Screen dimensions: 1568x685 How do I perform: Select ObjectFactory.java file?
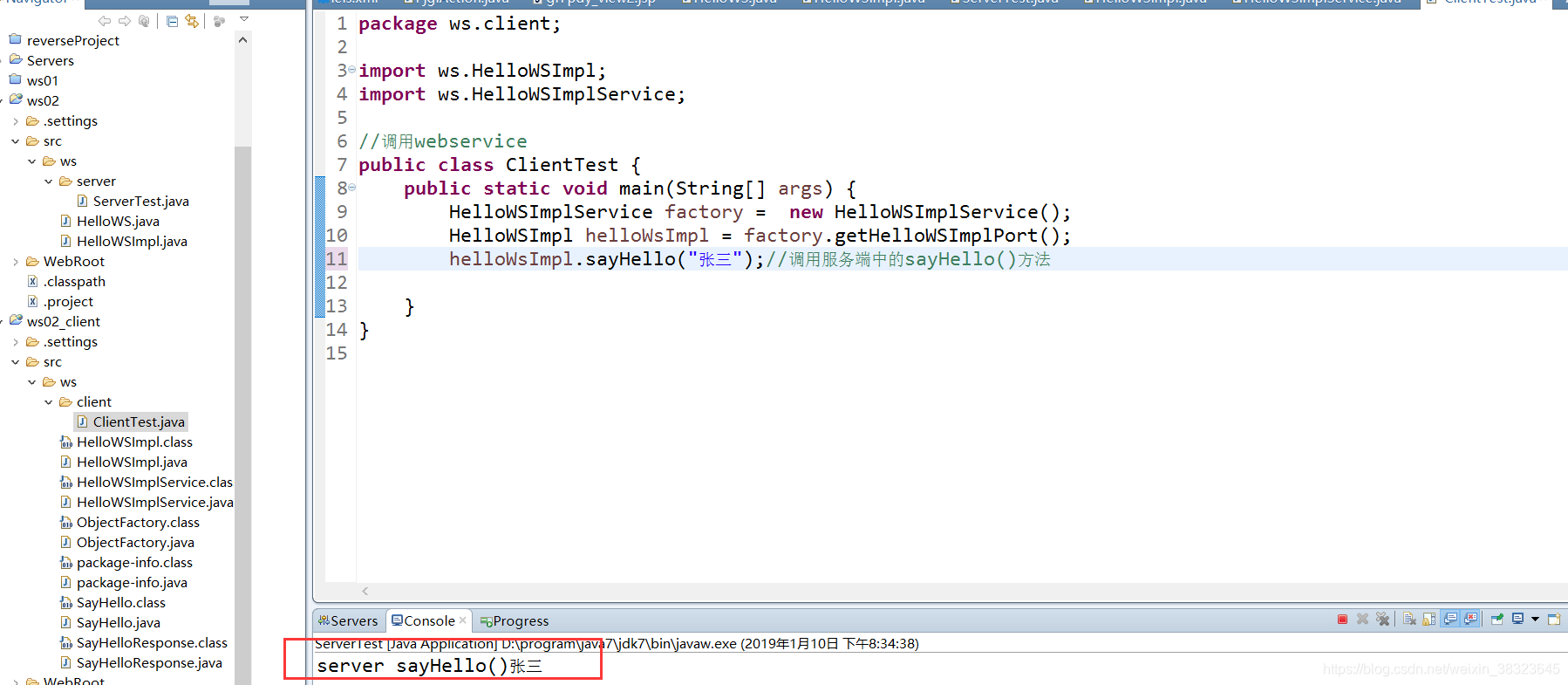(127, 543)
